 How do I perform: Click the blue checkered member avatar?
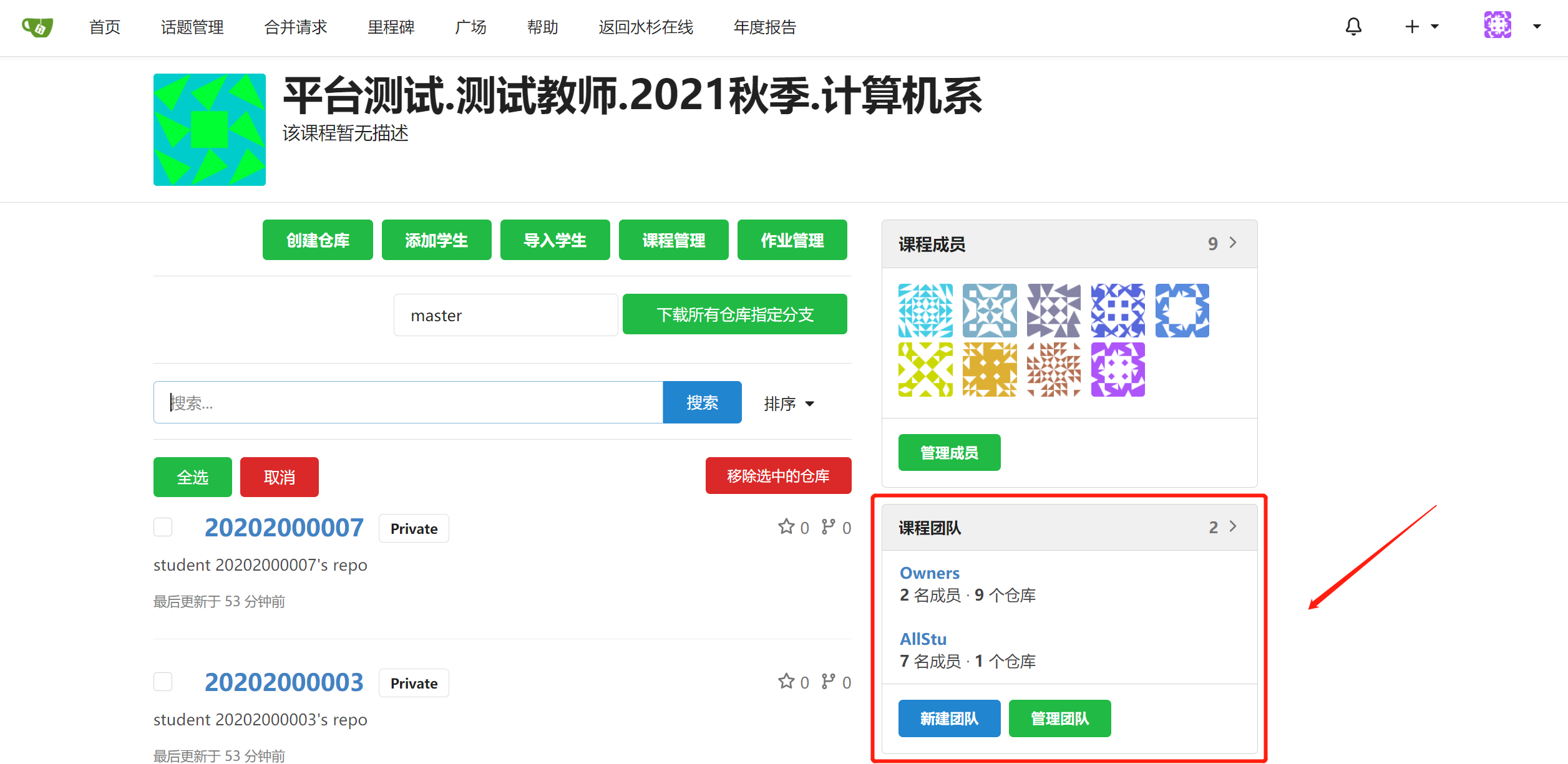click(1118, 311)
